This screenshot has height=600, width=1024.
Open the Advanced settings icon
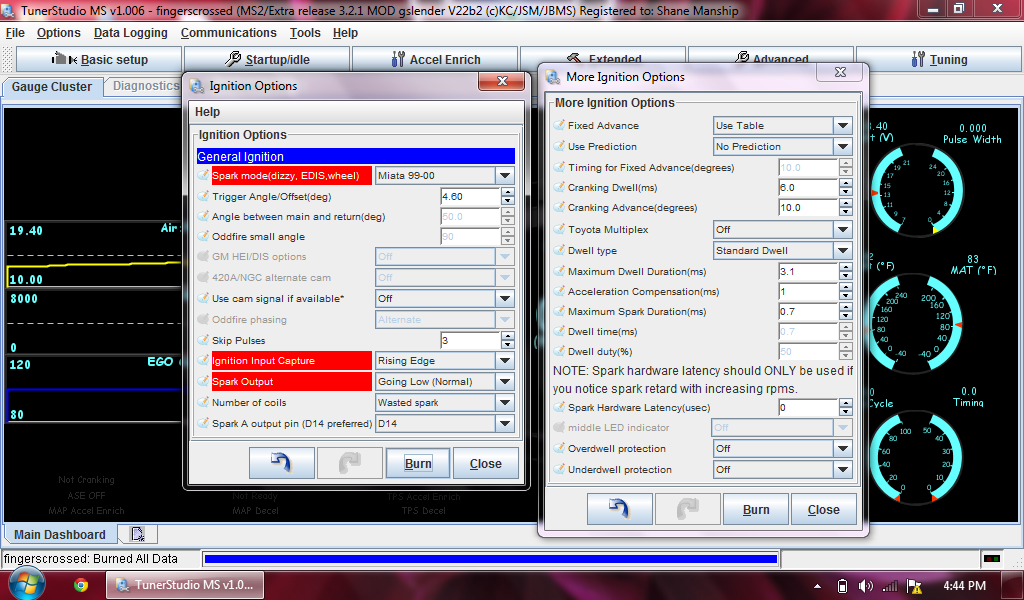click(770, 59)
